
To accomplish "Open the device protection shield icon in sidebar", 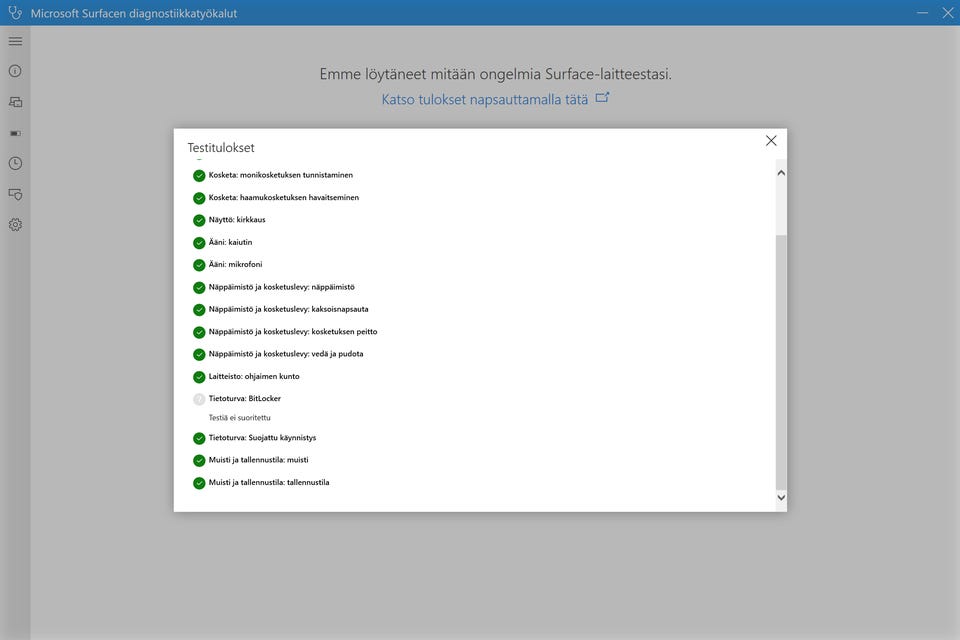I will click(15, 194).
